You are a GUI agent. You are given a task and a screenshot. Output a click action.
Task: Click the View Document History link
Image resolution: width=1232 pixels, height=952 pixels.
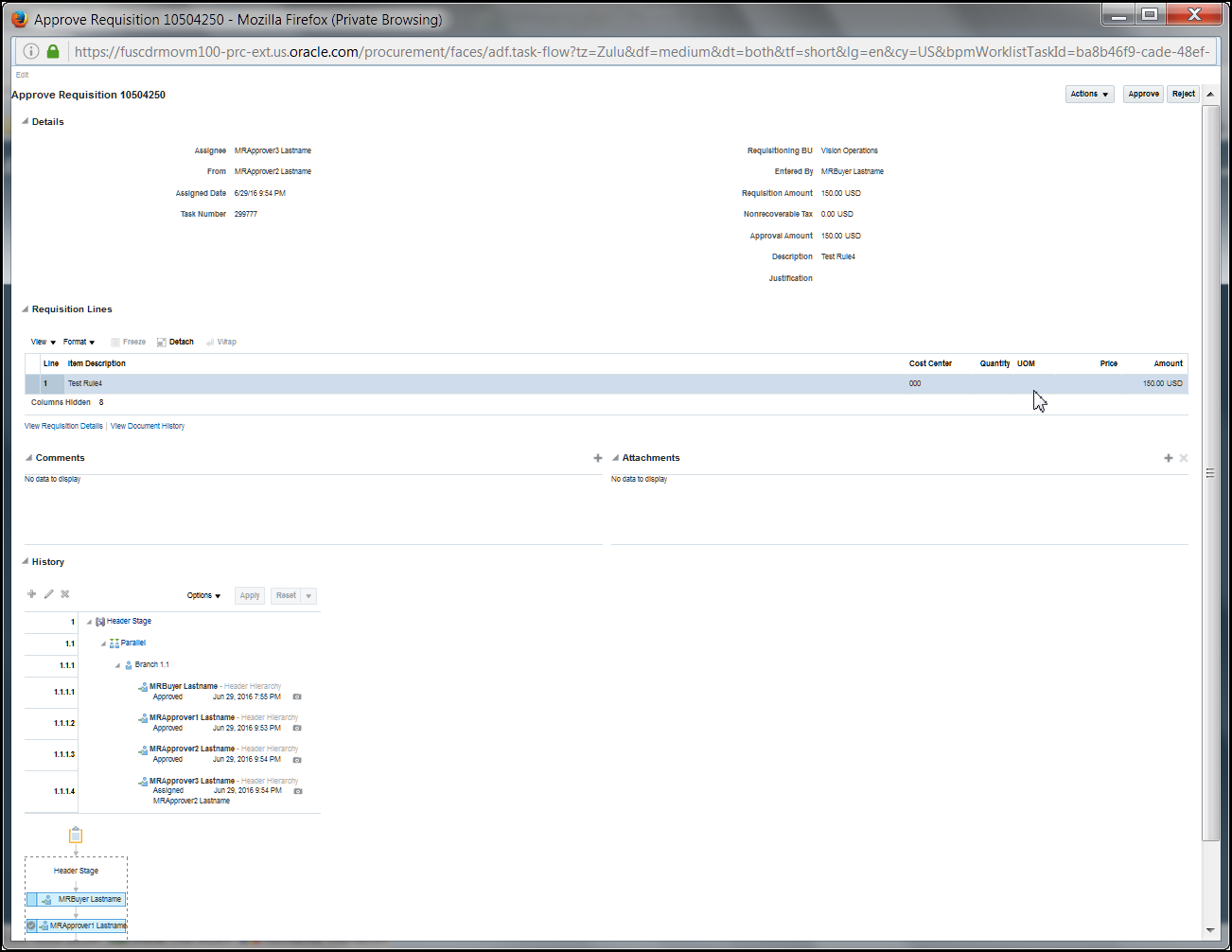point(147,426)
